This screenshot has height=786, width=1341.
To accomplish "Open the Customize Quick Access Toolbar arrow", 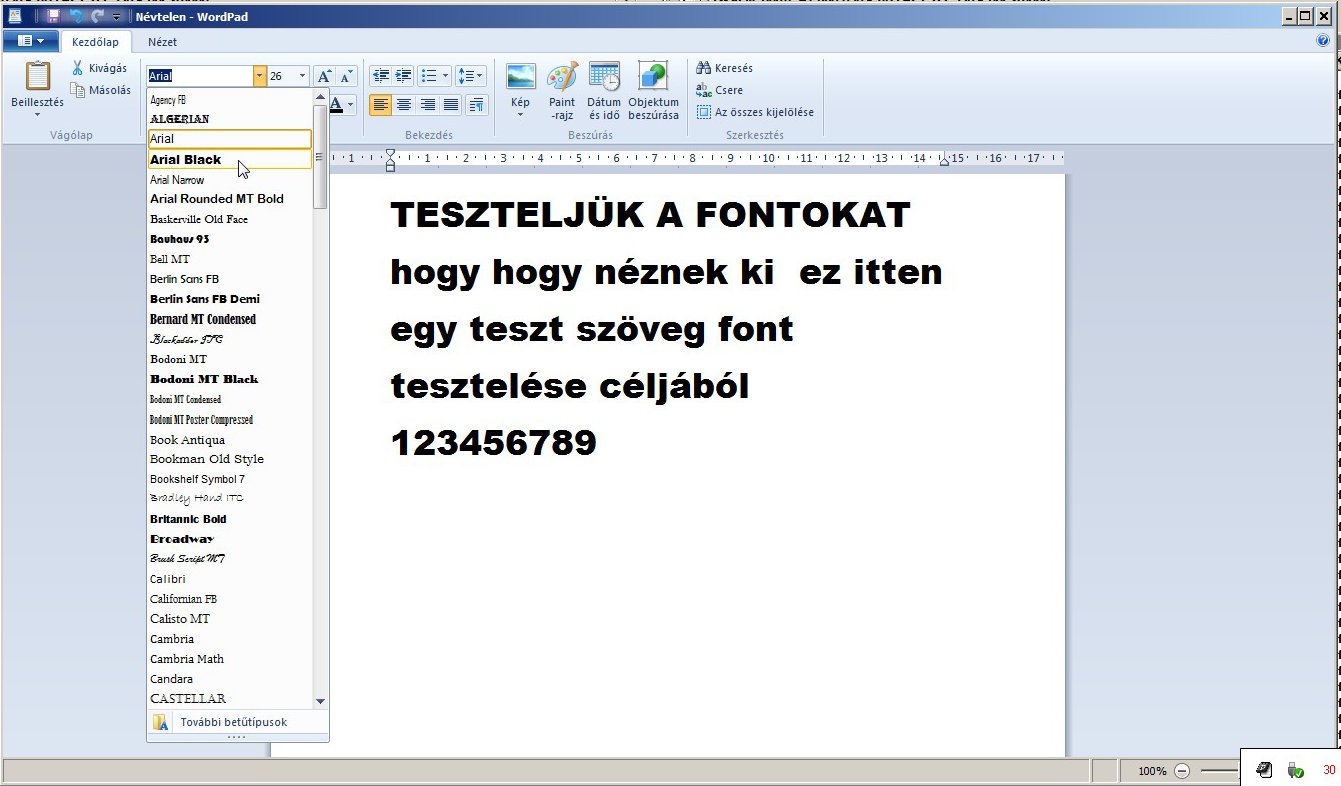I will pos(117,18).
